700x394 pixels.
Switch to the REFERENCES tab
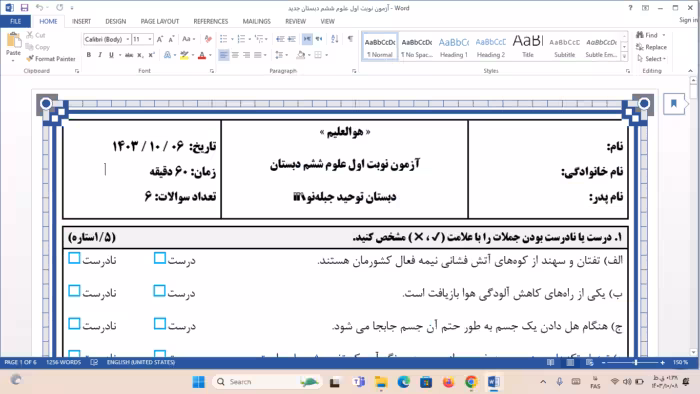click(x=211, y=21)
